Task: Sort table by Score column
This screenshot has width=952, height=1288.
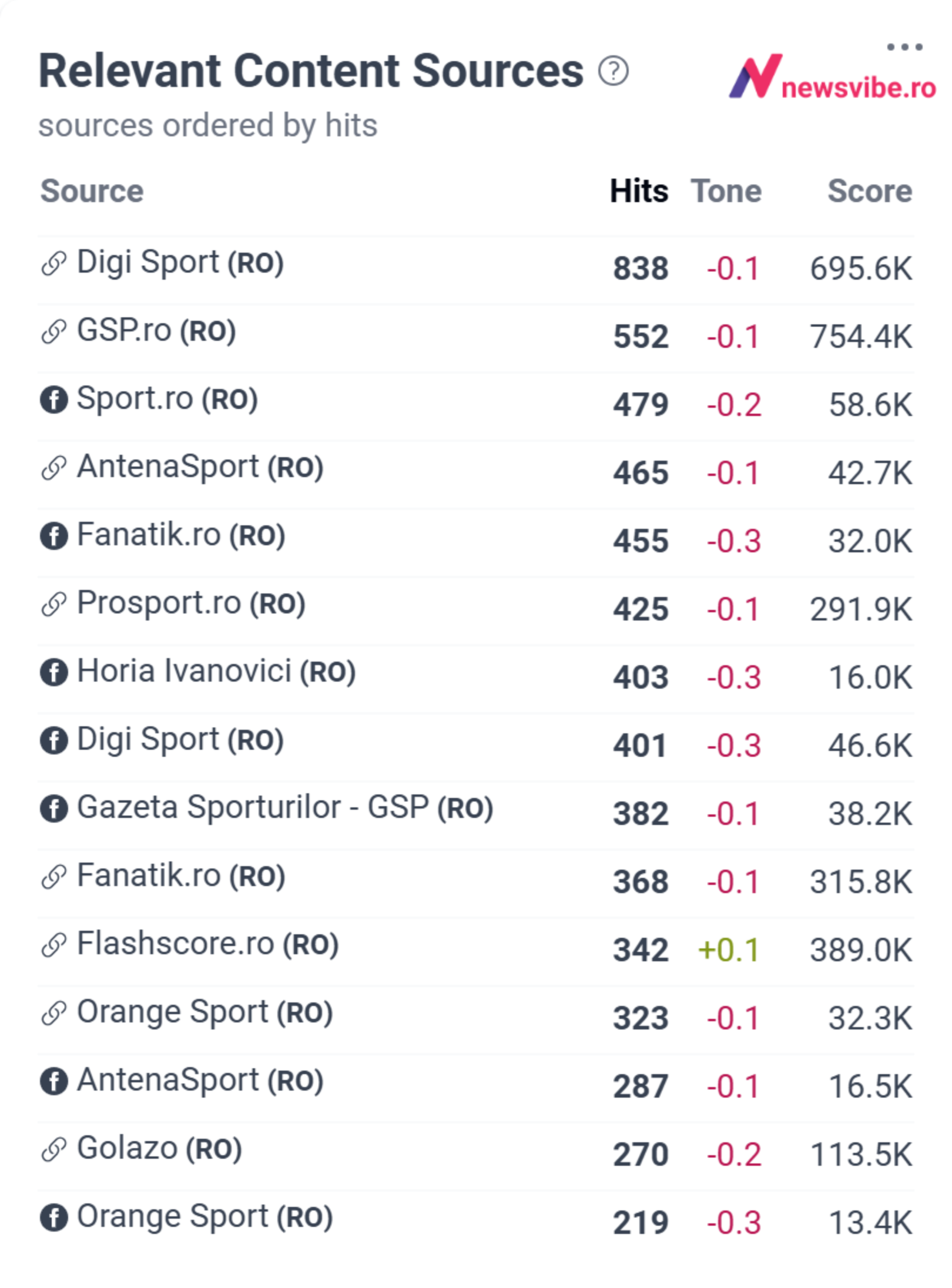Action: 870,191
